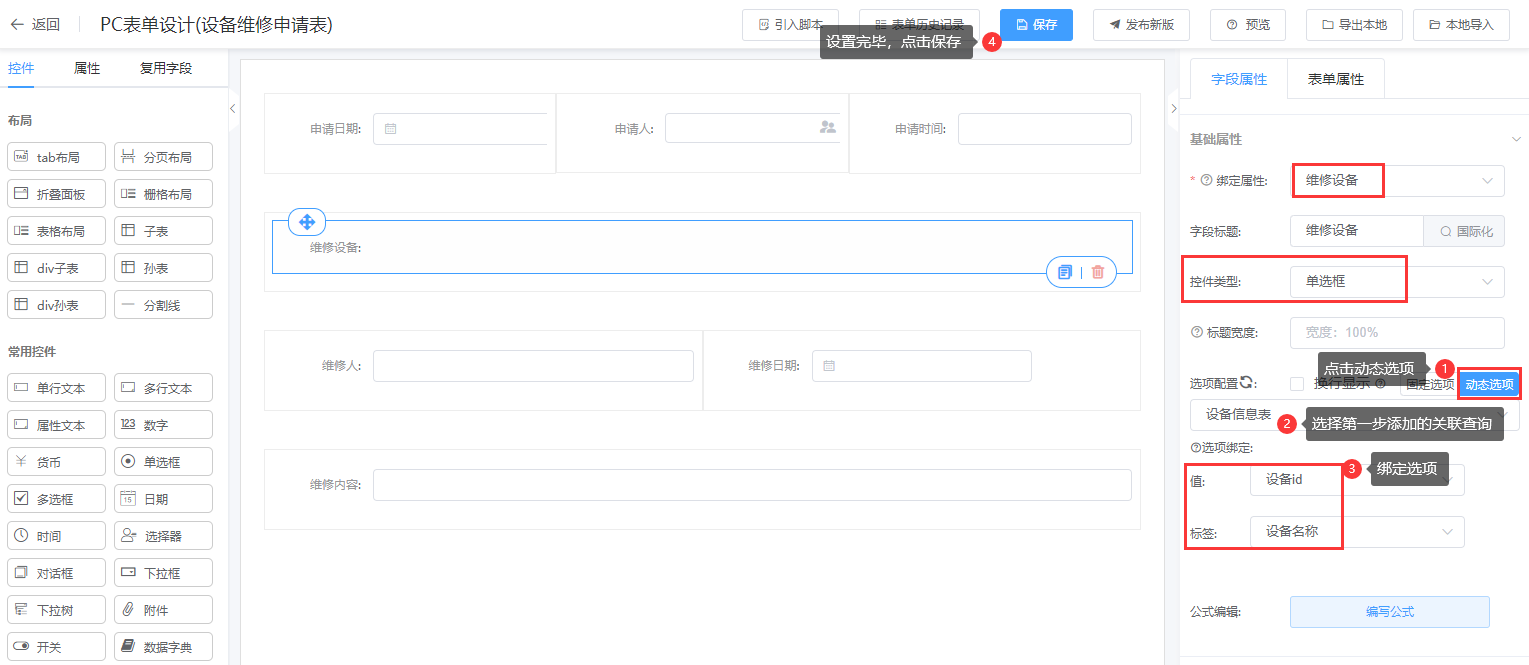The image size is (1529, 665).
Task: Click the 本地导入 button
Action: click(x=1461, y=25)
